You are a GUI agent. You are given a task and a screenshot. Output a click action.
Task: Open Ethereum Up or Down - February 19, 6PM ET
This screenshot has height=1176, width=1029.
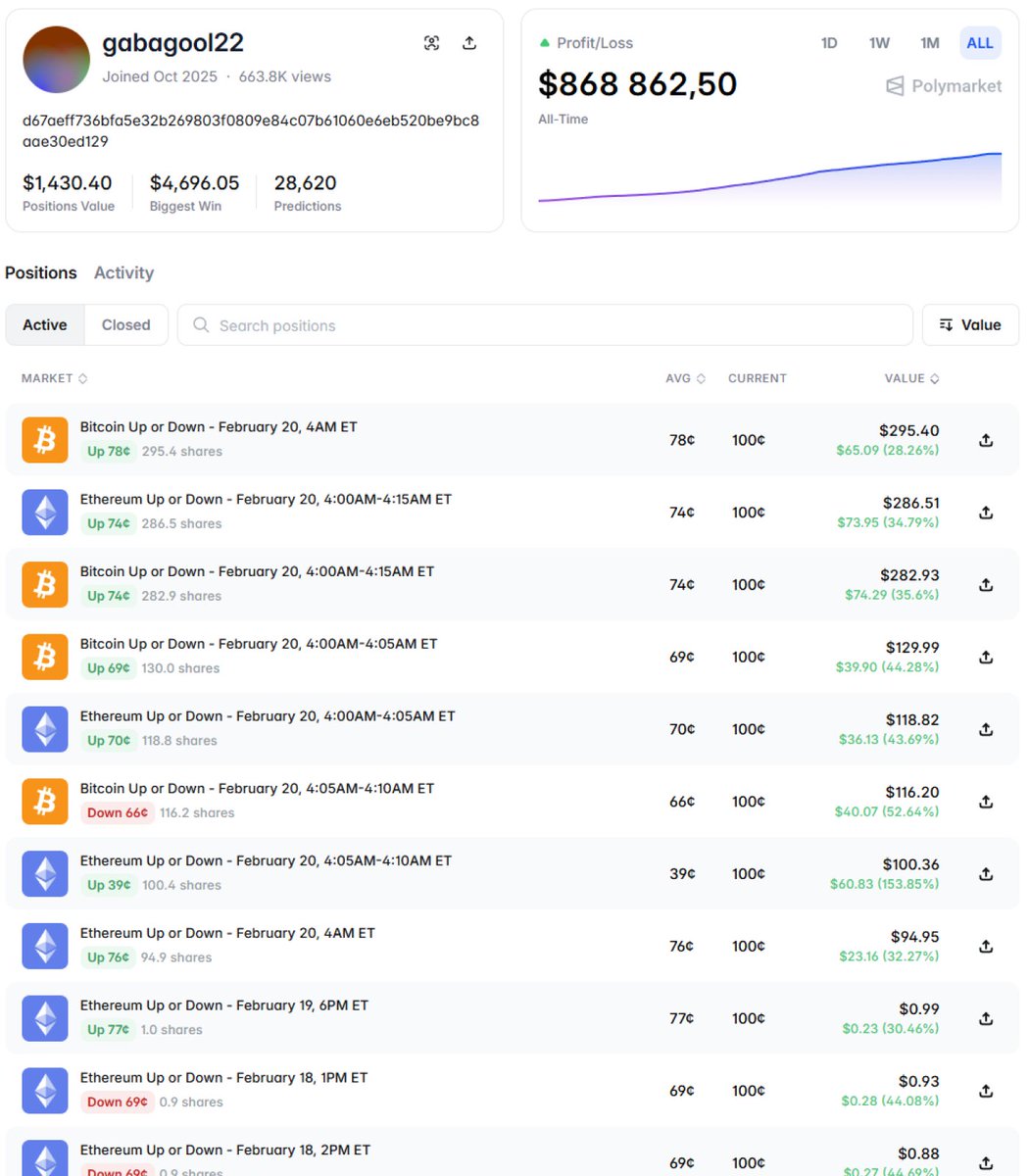[224, 1005]
